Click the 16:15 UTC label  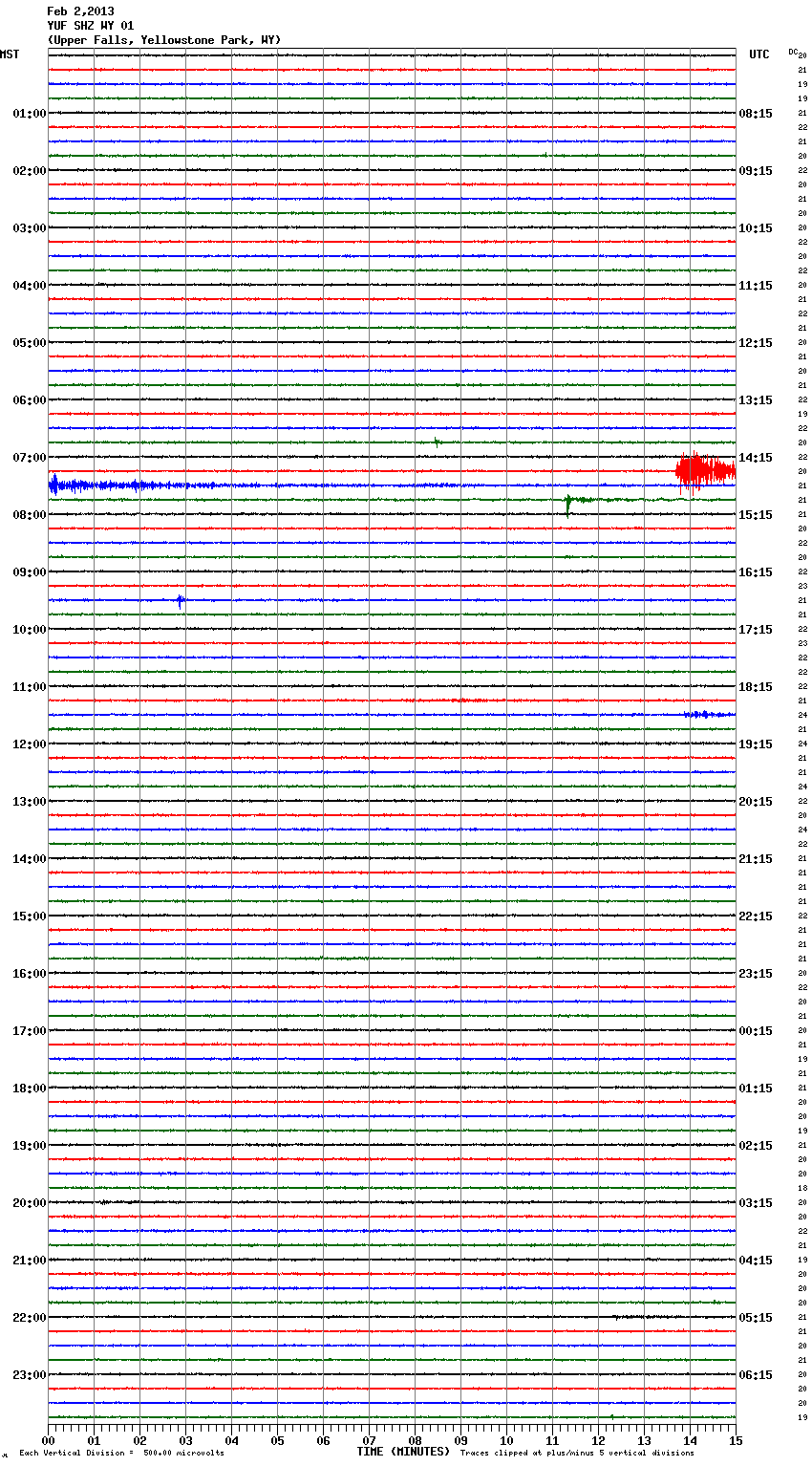coord(756,572)
